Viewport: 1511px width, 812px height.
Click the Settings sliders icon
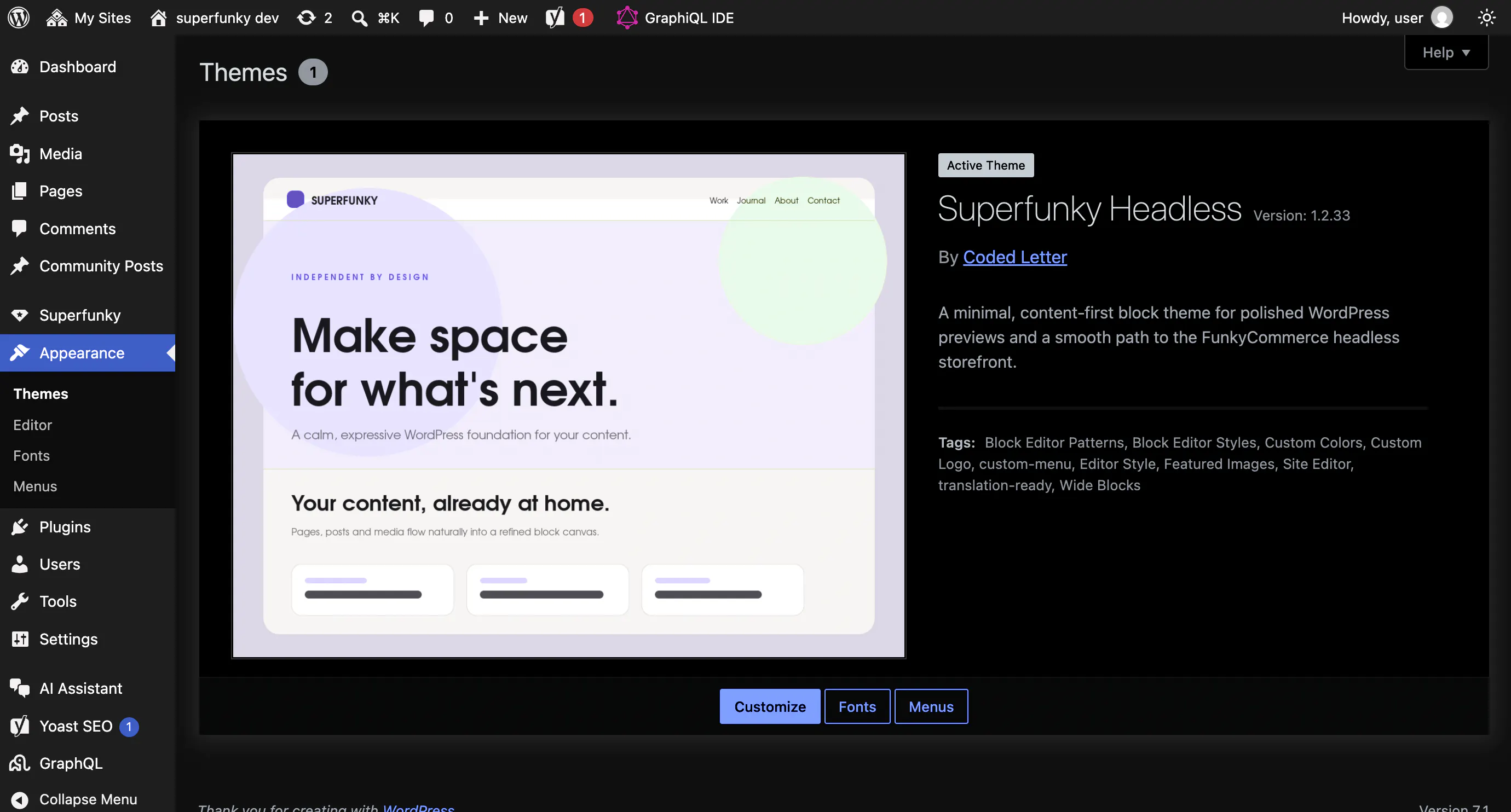[x=20, y=639]
